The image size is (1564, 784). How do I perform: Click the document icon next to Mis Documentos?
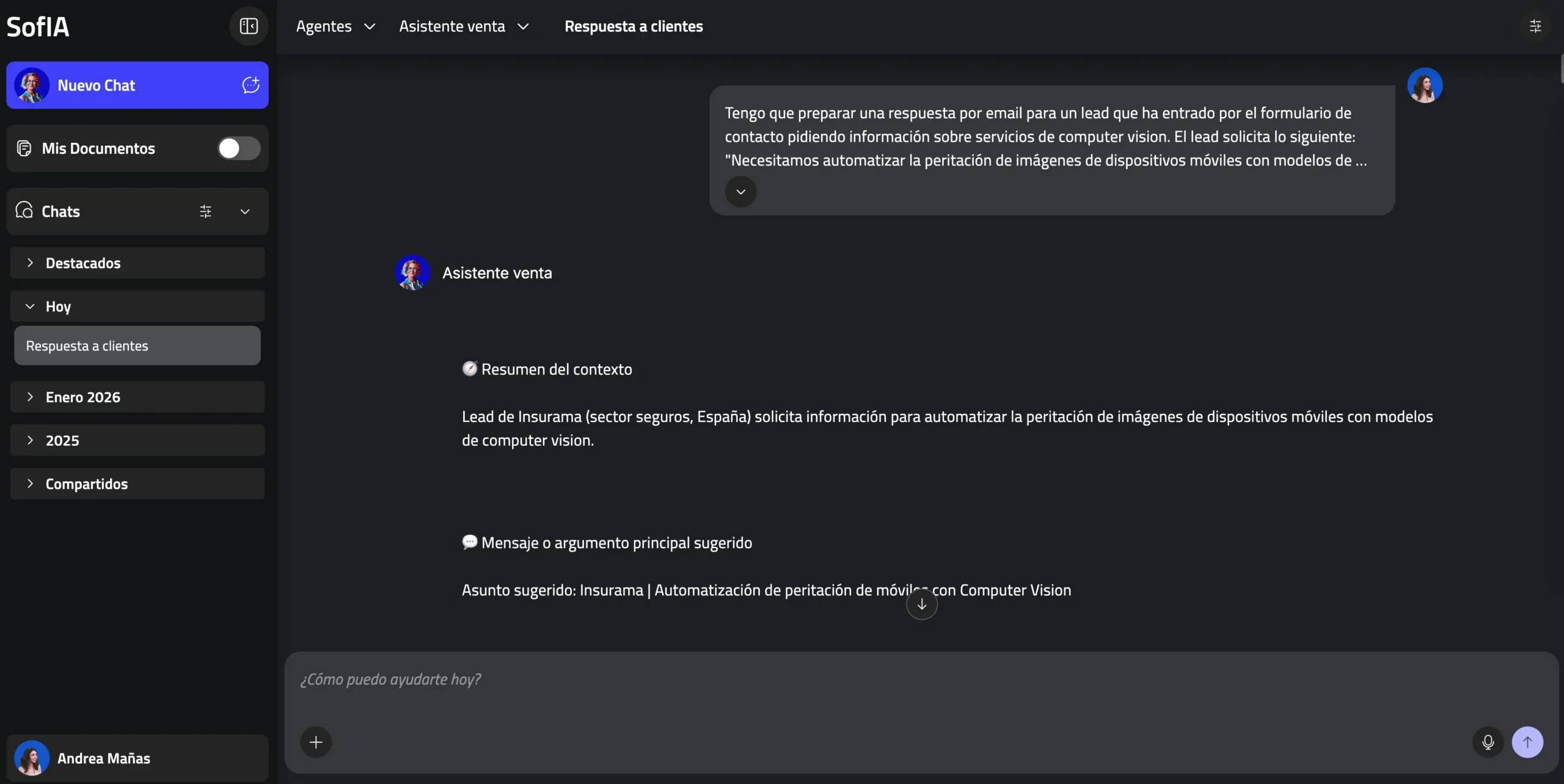pyautogui.click(x=24, y=148)
